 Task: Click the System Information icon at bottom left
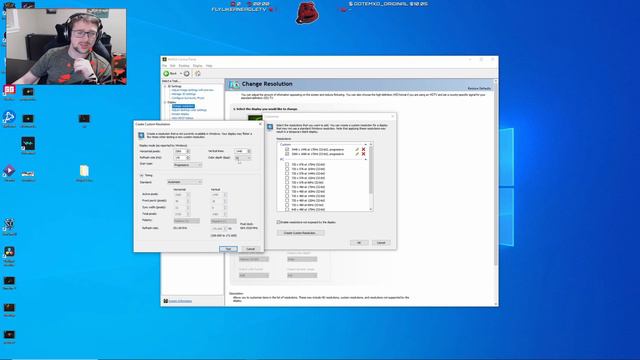(166, 301)
